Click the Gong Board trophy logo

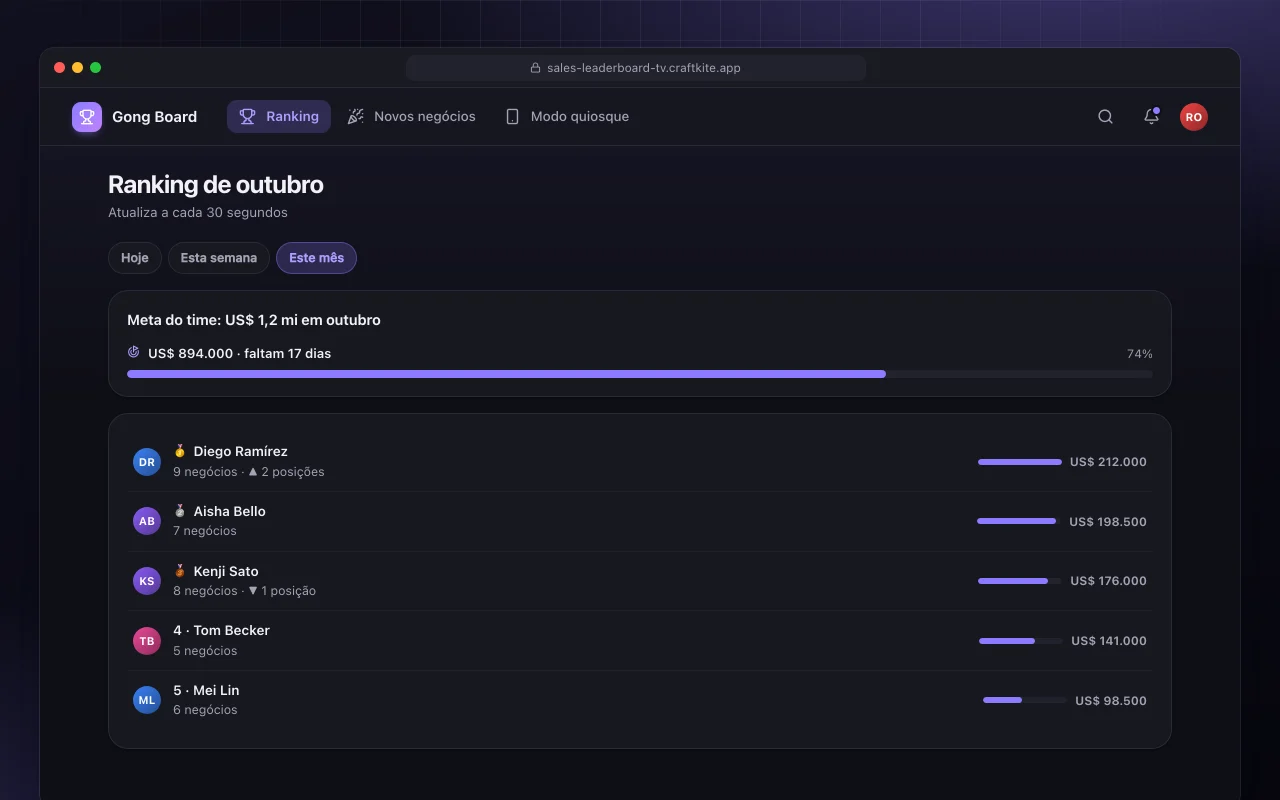point(87,117)
